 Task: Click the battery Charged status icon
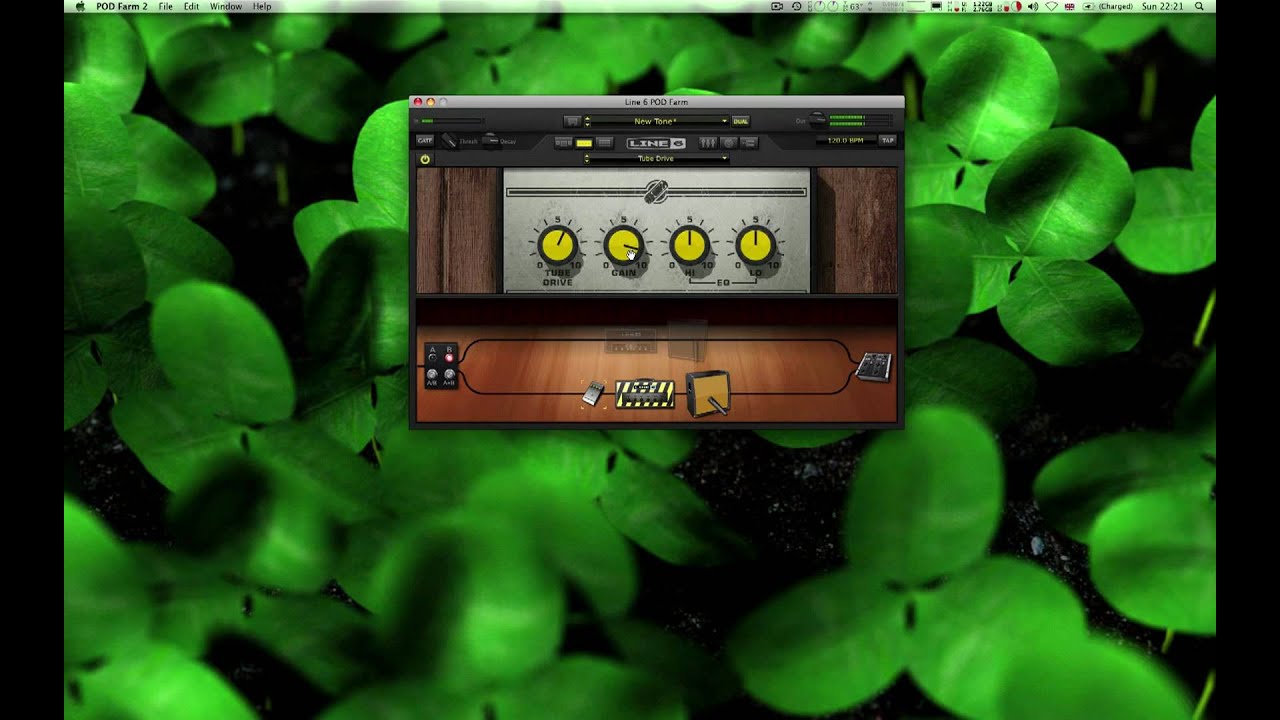[1108, 6]
